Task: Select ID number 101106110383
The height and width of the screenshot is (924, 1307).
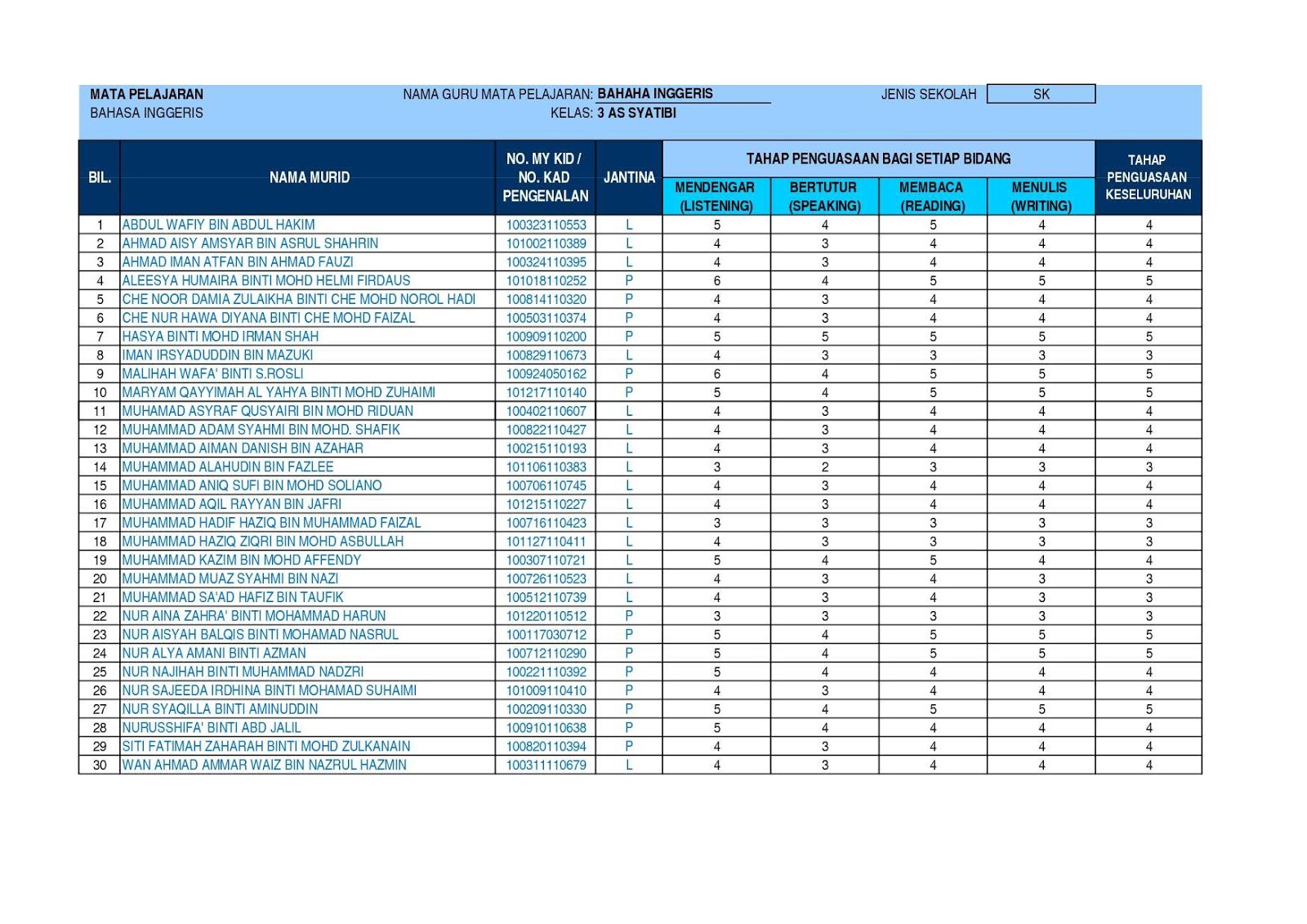Action: coord(546,467)
